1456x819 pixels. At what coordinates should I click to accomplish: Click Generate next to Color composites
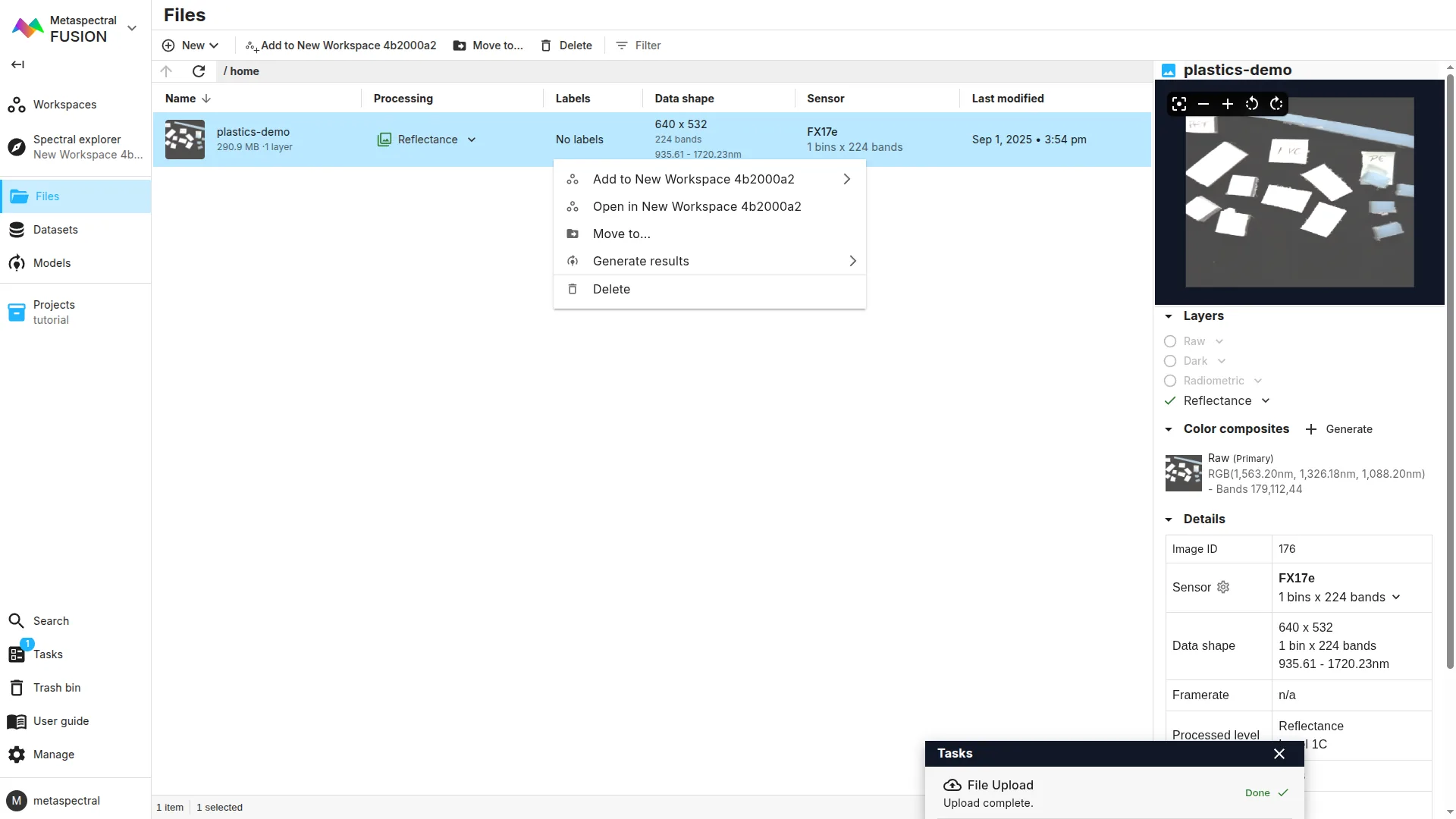(x=1339, y=429)
